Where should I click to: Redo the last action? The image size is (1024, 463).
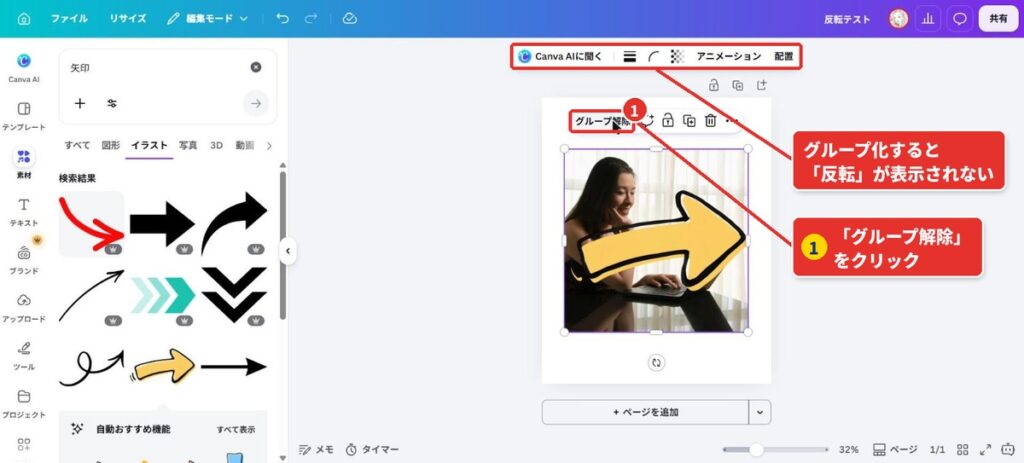(311, 19)
